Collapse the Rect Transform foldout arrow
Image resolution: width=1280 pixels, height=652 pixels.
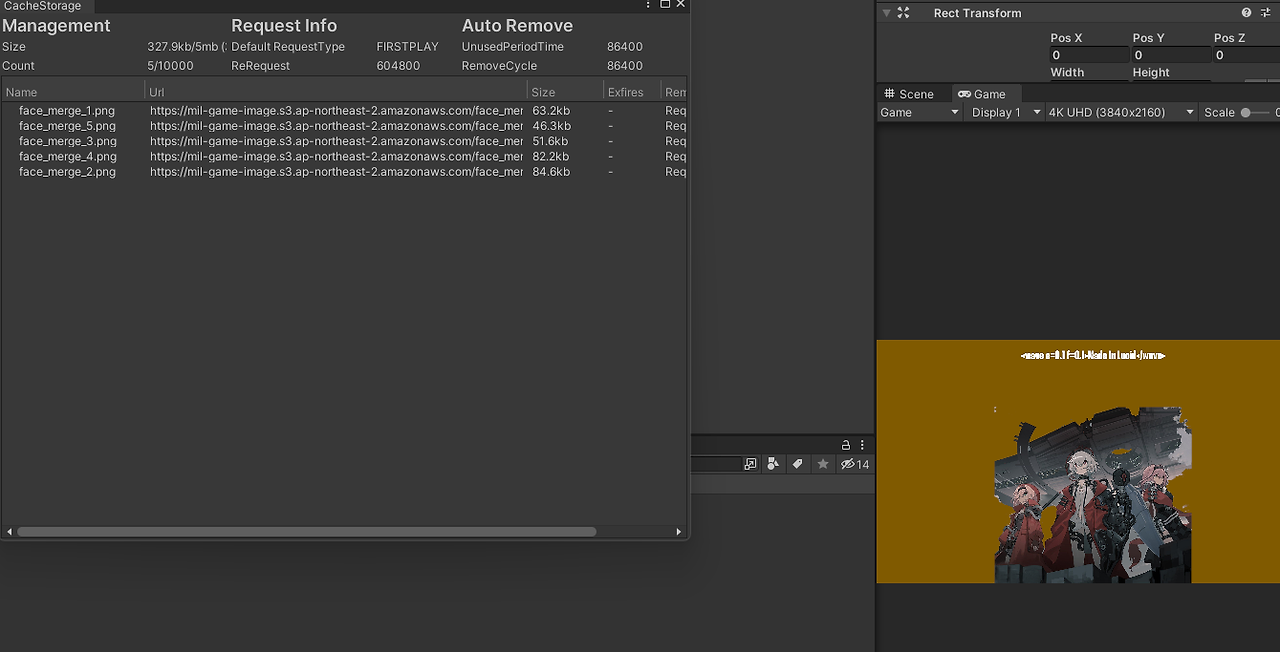(x=886, y=13)
